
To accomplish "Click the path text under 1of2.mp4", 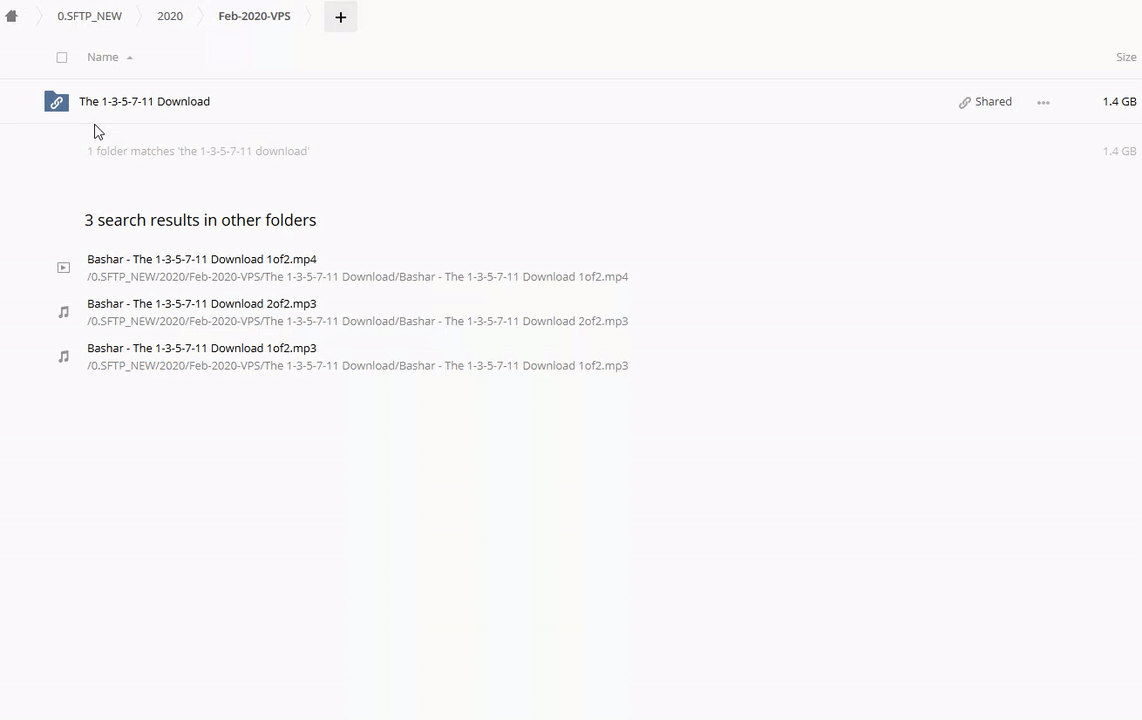I will (358, 277).
